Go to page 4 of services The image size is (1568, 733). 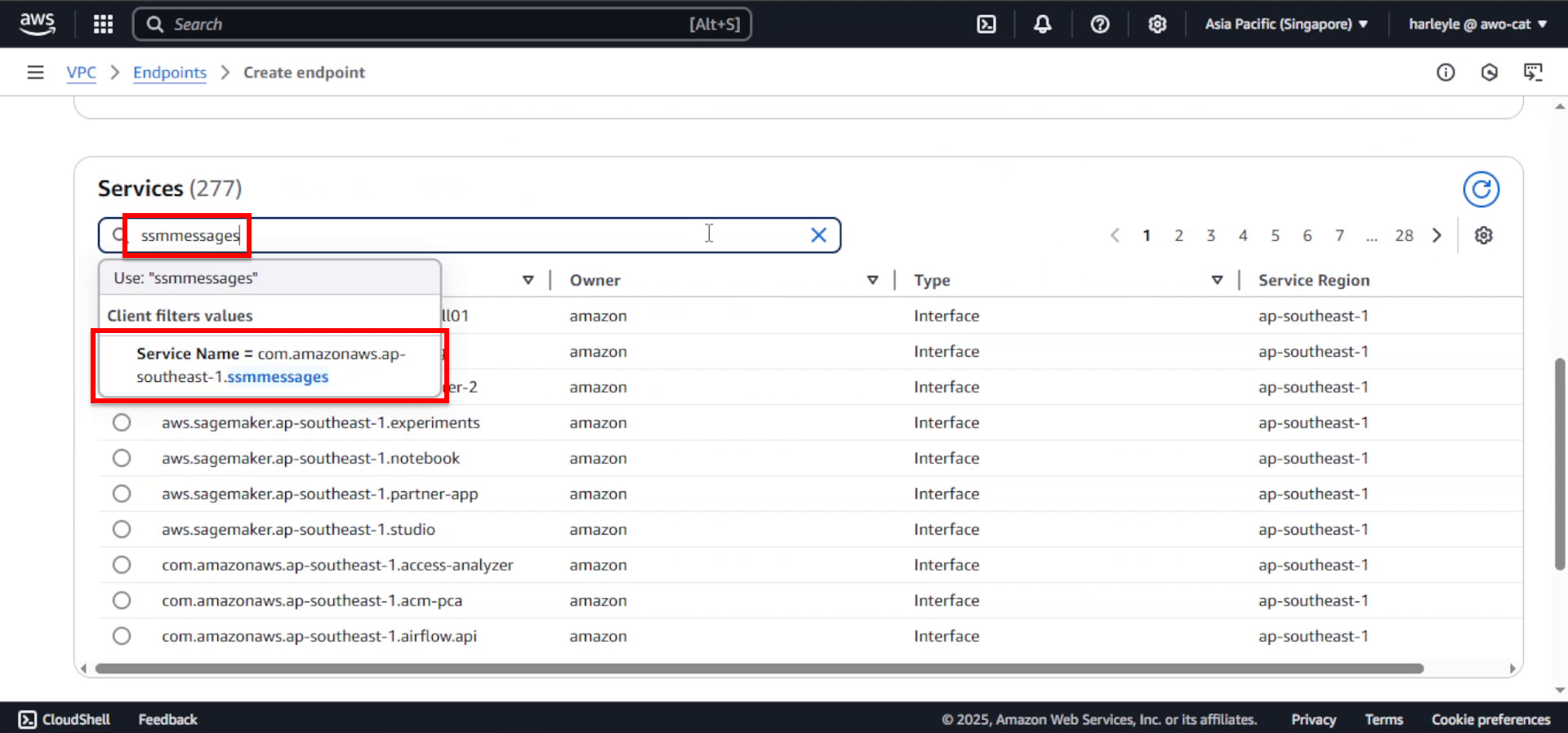(1243, 235)
